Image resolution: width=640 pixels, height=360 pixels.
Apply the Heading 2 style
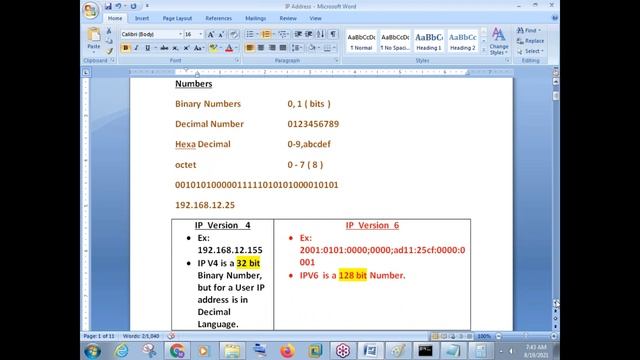(462, 41)
